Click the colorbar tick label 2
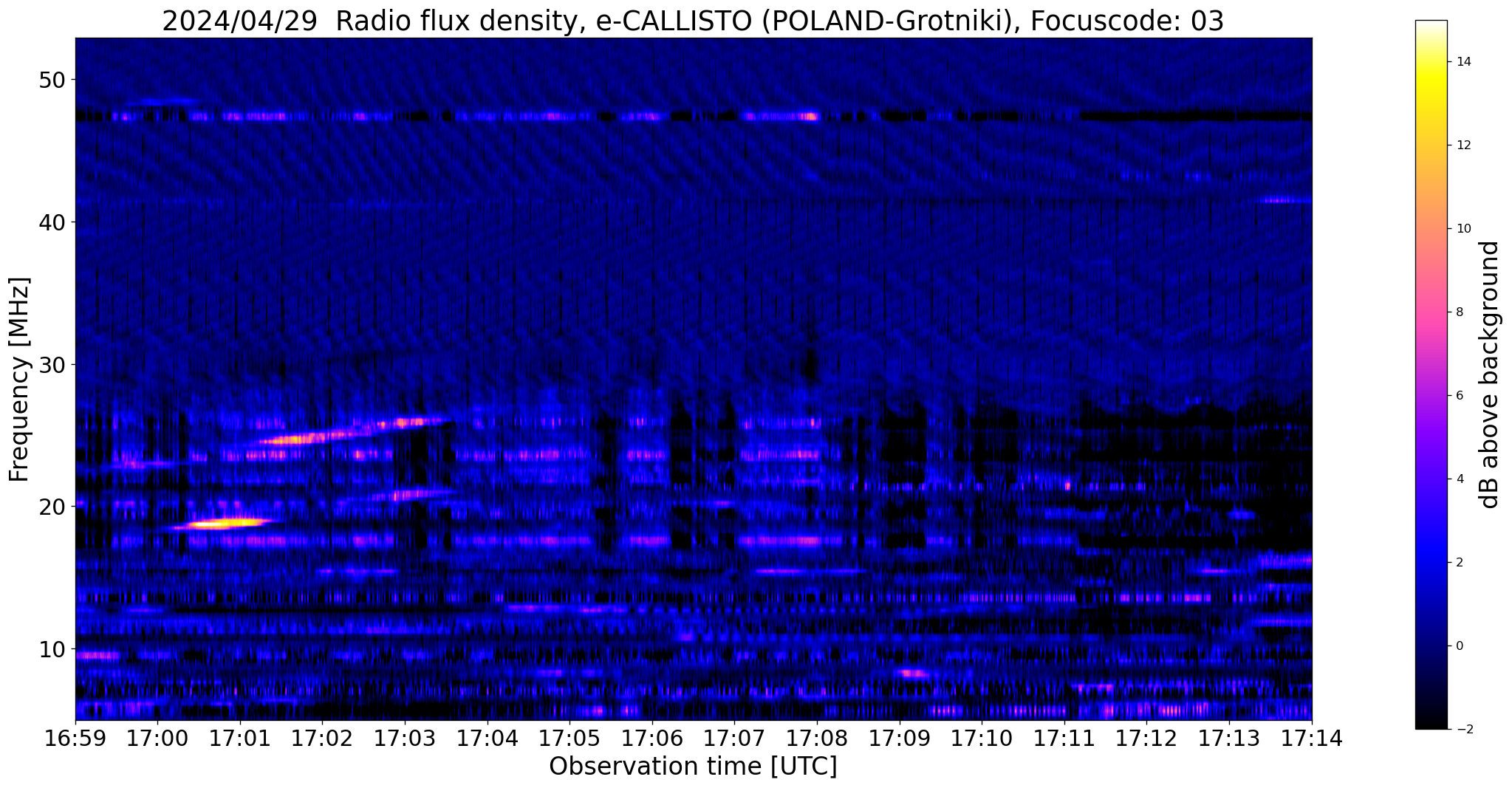Image resolution: width=1512 pixels, height=788 pixels. point(1458,563)
